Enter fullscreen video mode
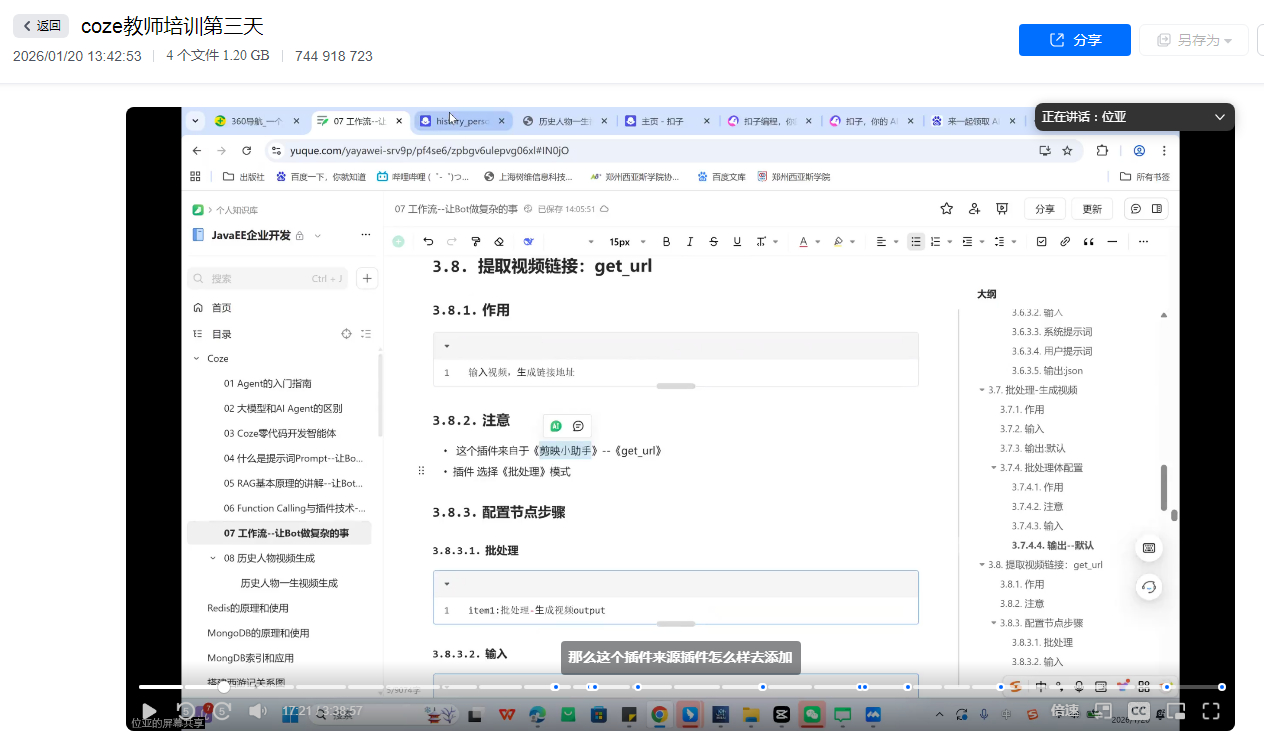1264x747 pixels. [1211, 711]
